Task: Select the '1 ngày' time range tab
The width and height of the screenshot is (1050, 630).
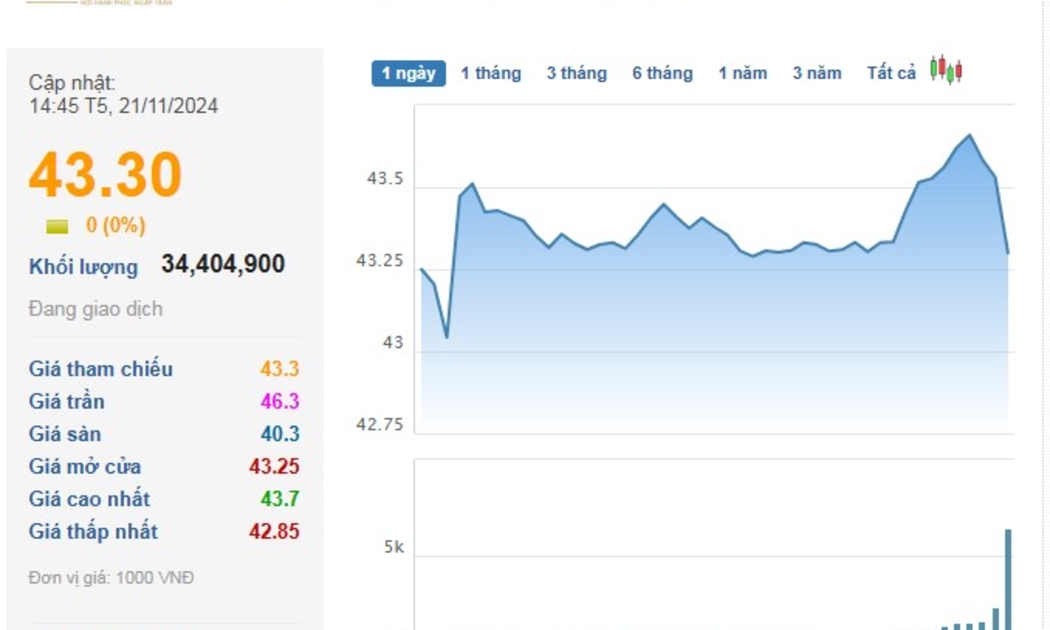Action: click(x=408, y=73)
